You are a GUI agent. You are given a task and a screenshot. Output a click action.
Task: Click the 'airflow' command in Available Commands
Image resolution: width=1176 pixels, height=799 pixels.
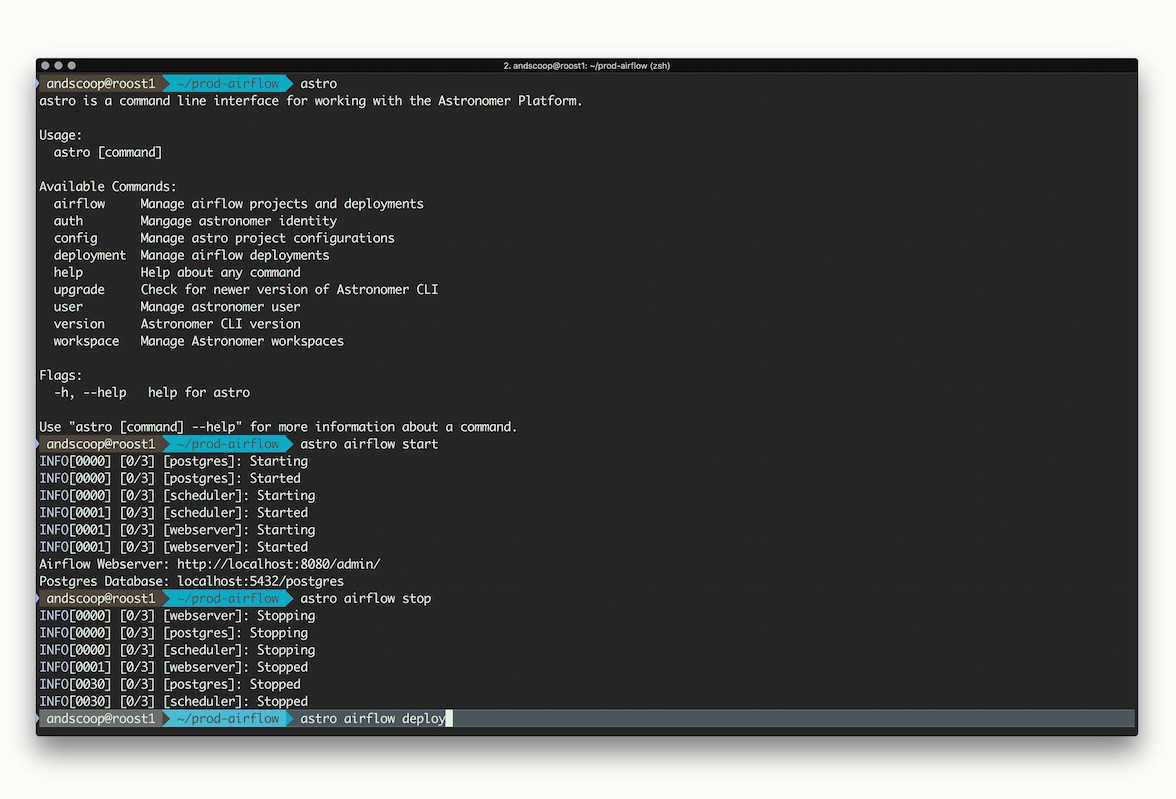tap(80, 204)
